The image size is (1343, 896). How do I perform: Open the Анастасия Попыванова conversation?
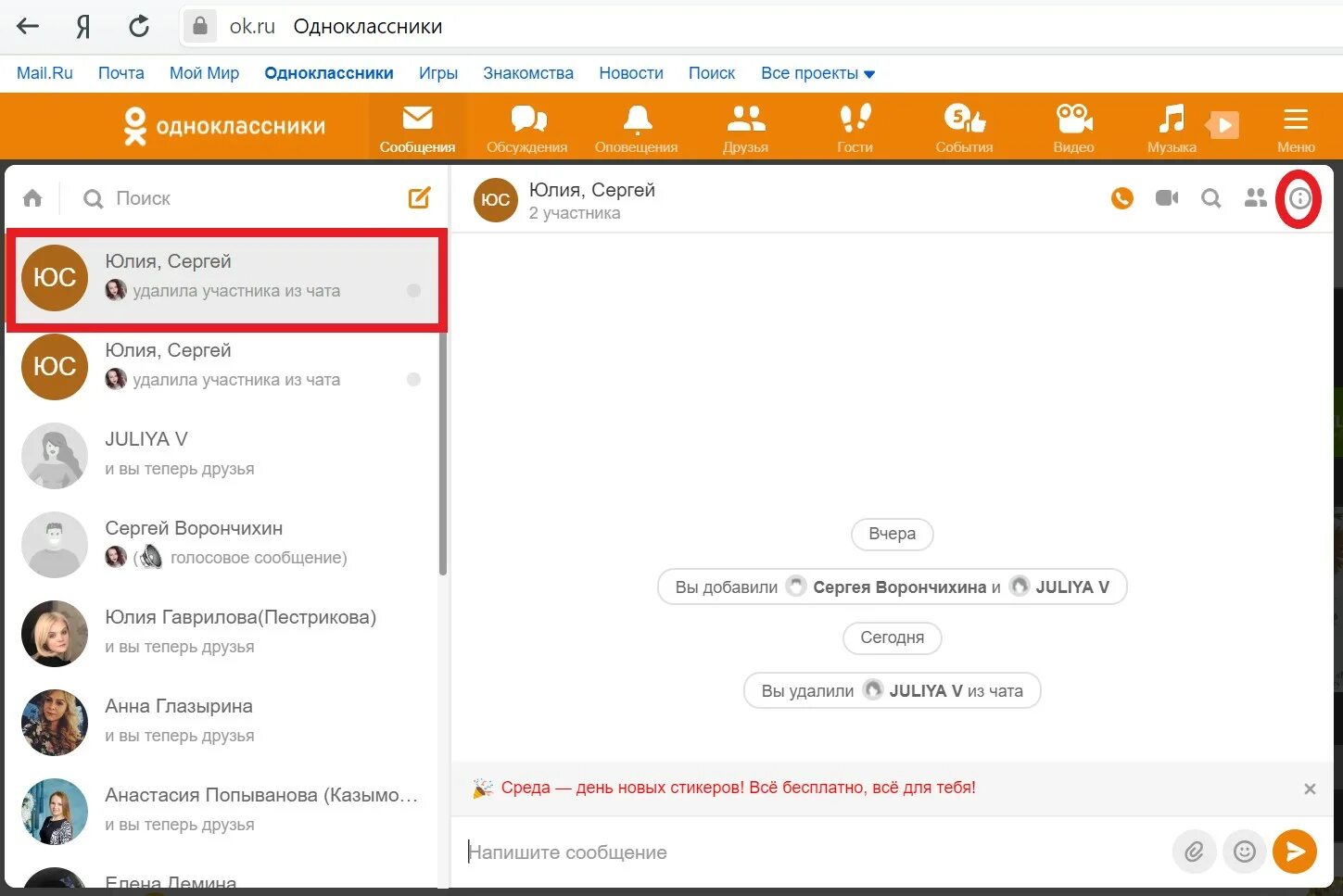pyautogui.click(x=222, y=811)
